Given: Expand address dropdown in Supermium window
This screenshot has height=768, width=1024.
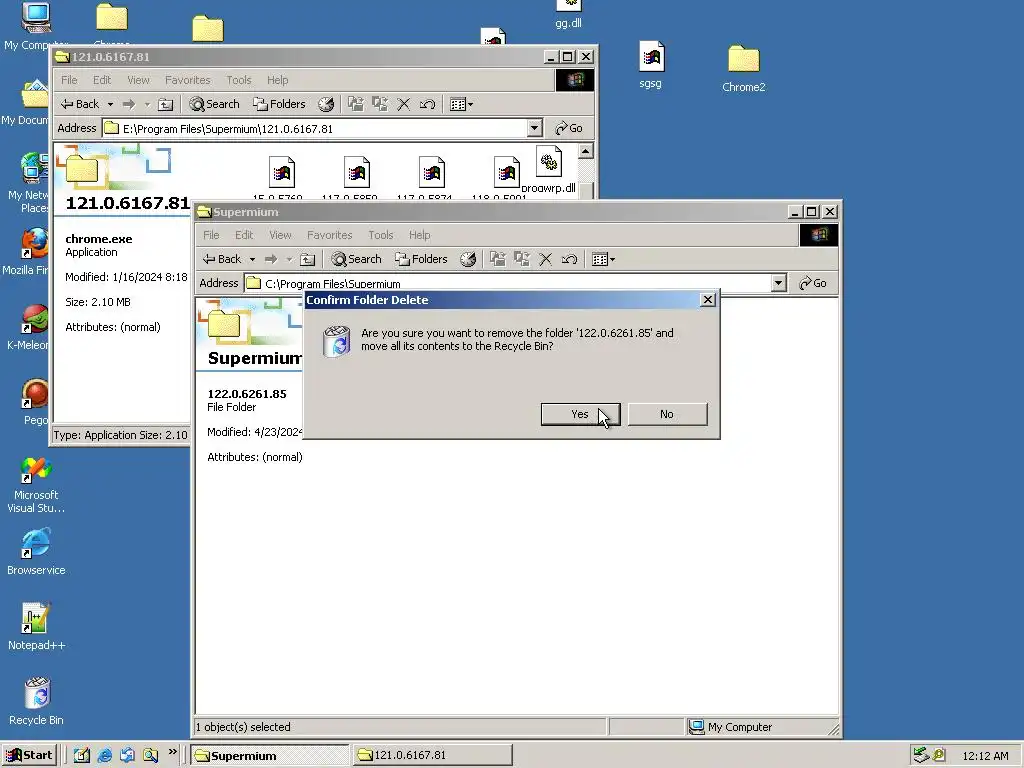Looking at the screenshot, I should pos(778,283).
